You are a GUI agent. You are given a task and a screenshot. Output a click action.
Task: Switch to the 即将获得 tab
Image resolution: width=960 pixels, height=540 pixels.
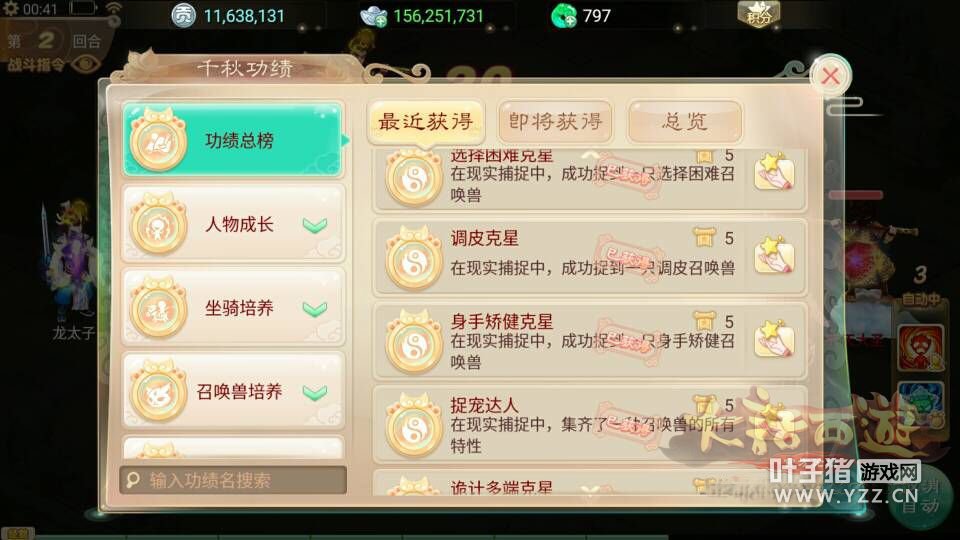coord(555,121)
